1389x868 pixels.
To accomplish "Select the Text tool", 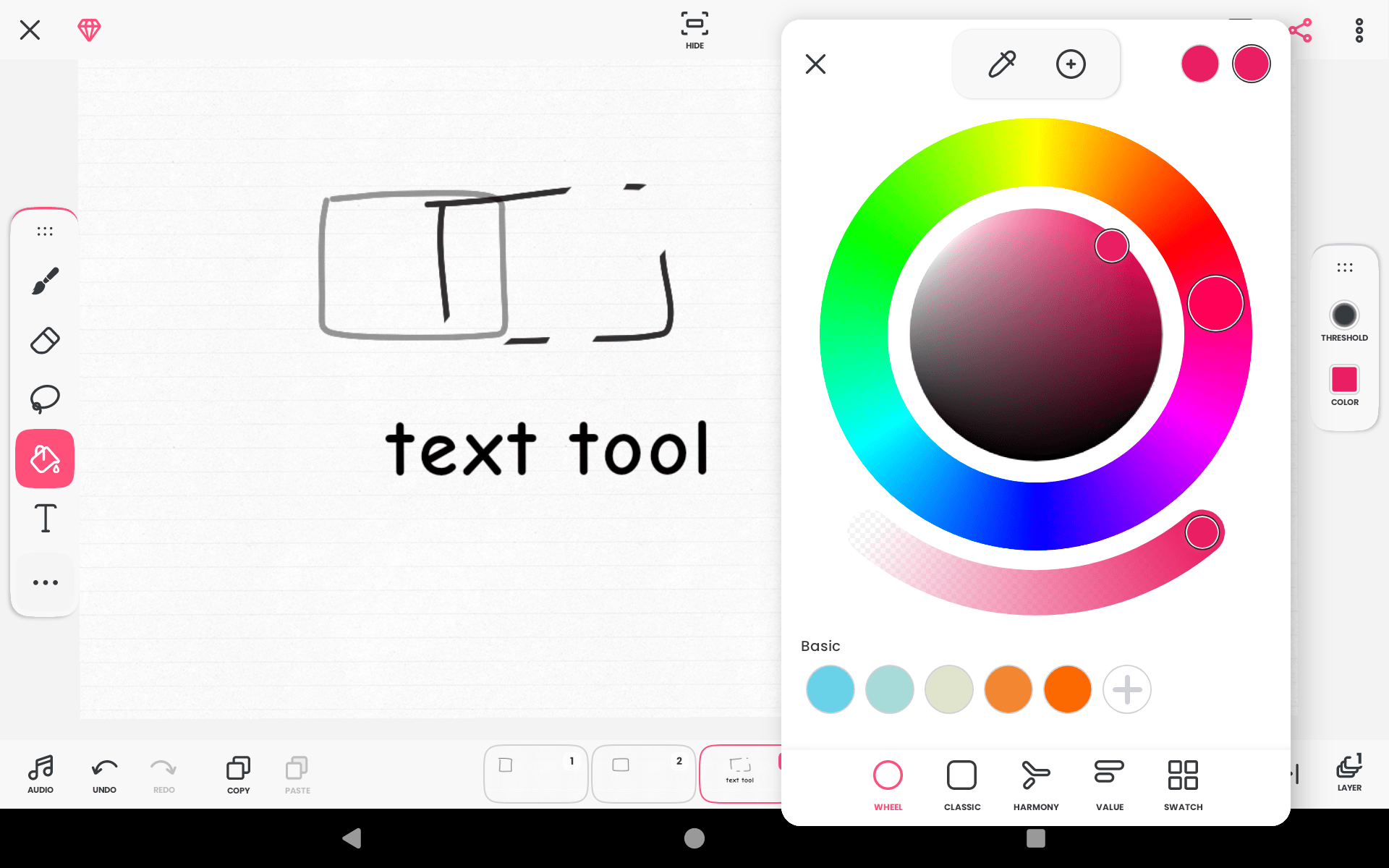I will pyautogui.click(x=45, y=518).
